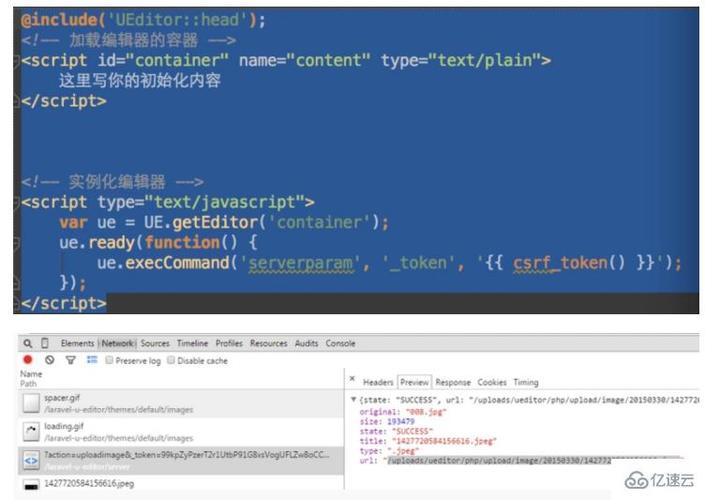The height and width of the screenshot is (500, 705).
Task: Click the @include('UEditor::head') code line
Action: click(x=143, y=20)
